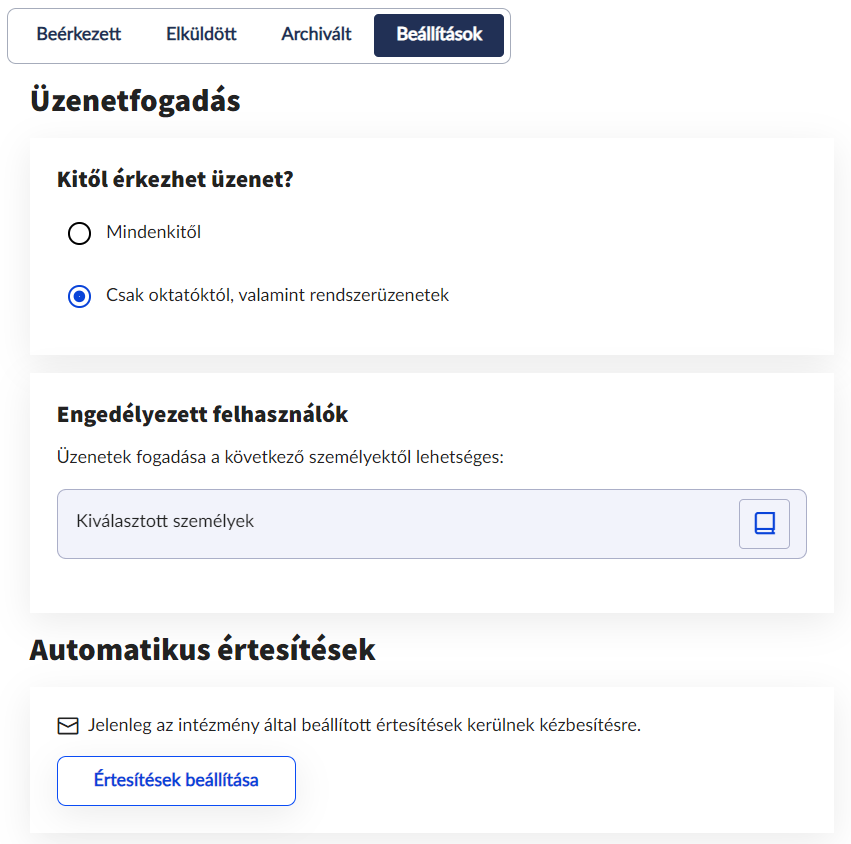Switch to the Beérkezett tab

click(x=79, y=34)
